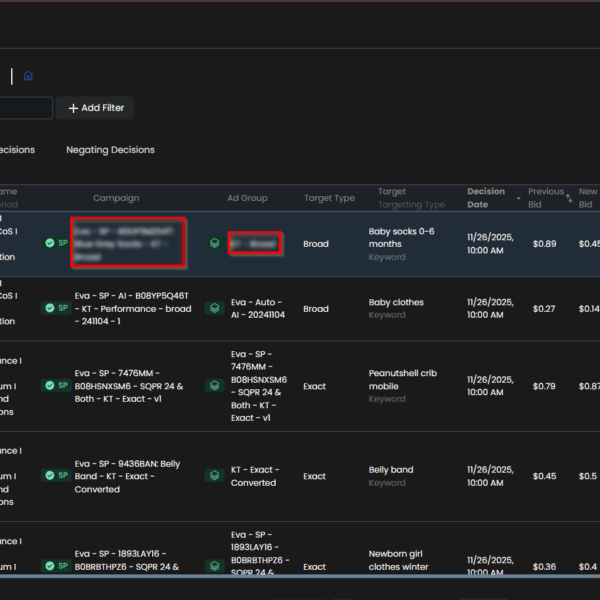Click the Ad Group column header
The image size is (600, 600).
(247, 198)
